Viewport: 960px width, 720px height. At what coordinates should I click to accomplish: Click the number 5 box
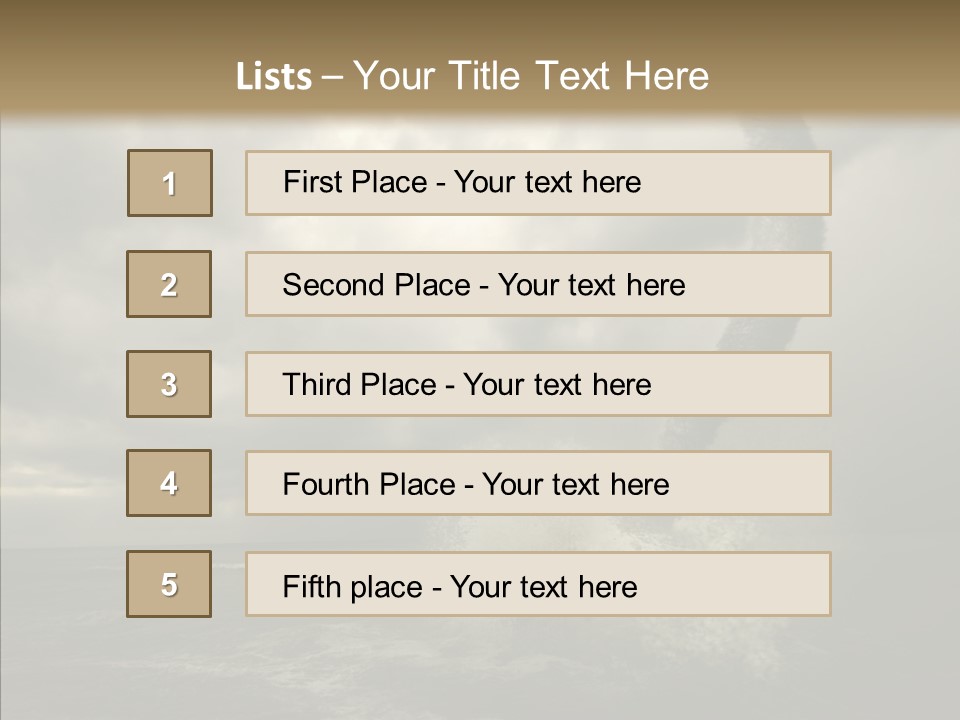(x=169, y=584)
